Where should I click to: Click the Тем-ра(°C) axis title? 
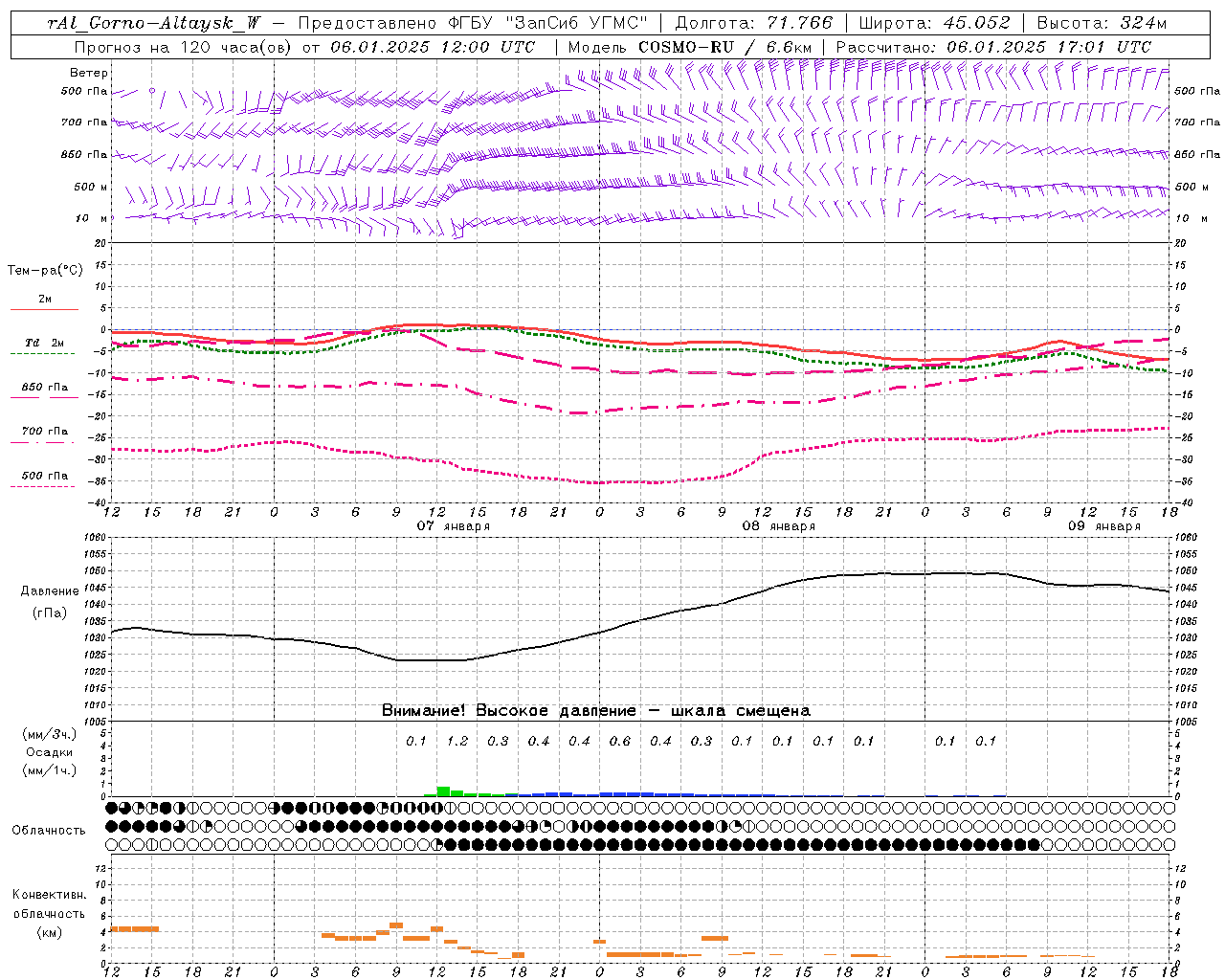click(45, 271)
